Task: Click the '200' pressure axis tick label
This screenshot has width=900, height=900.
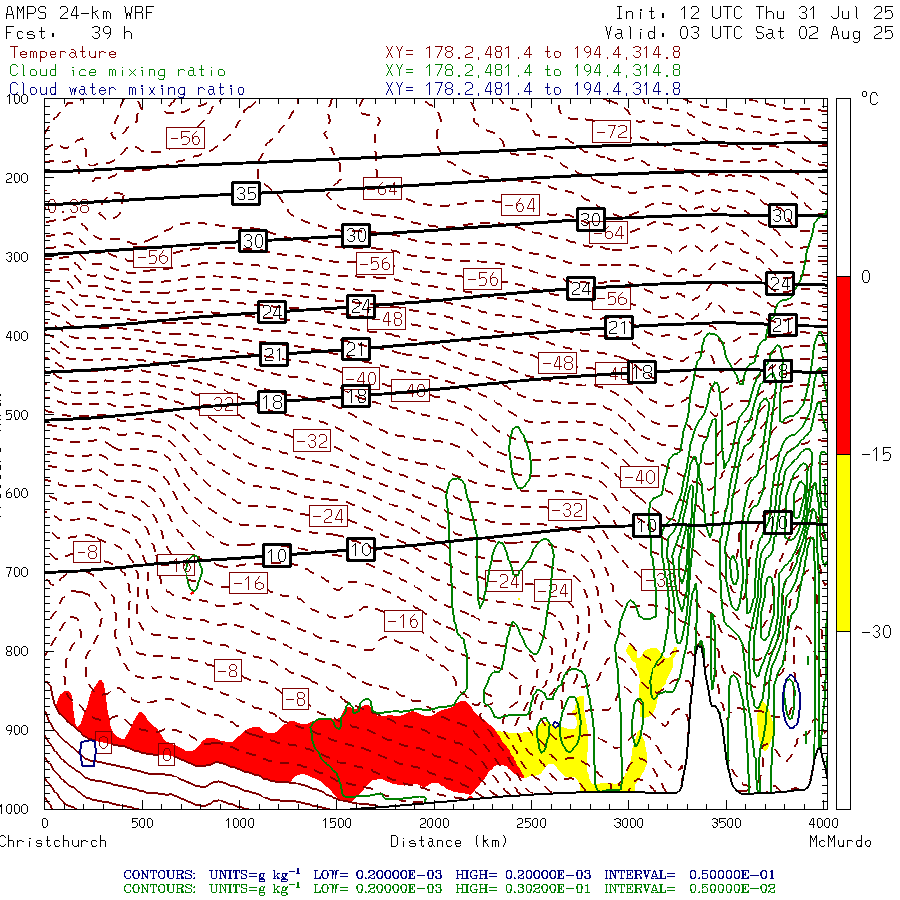Action: pos(17,179)
